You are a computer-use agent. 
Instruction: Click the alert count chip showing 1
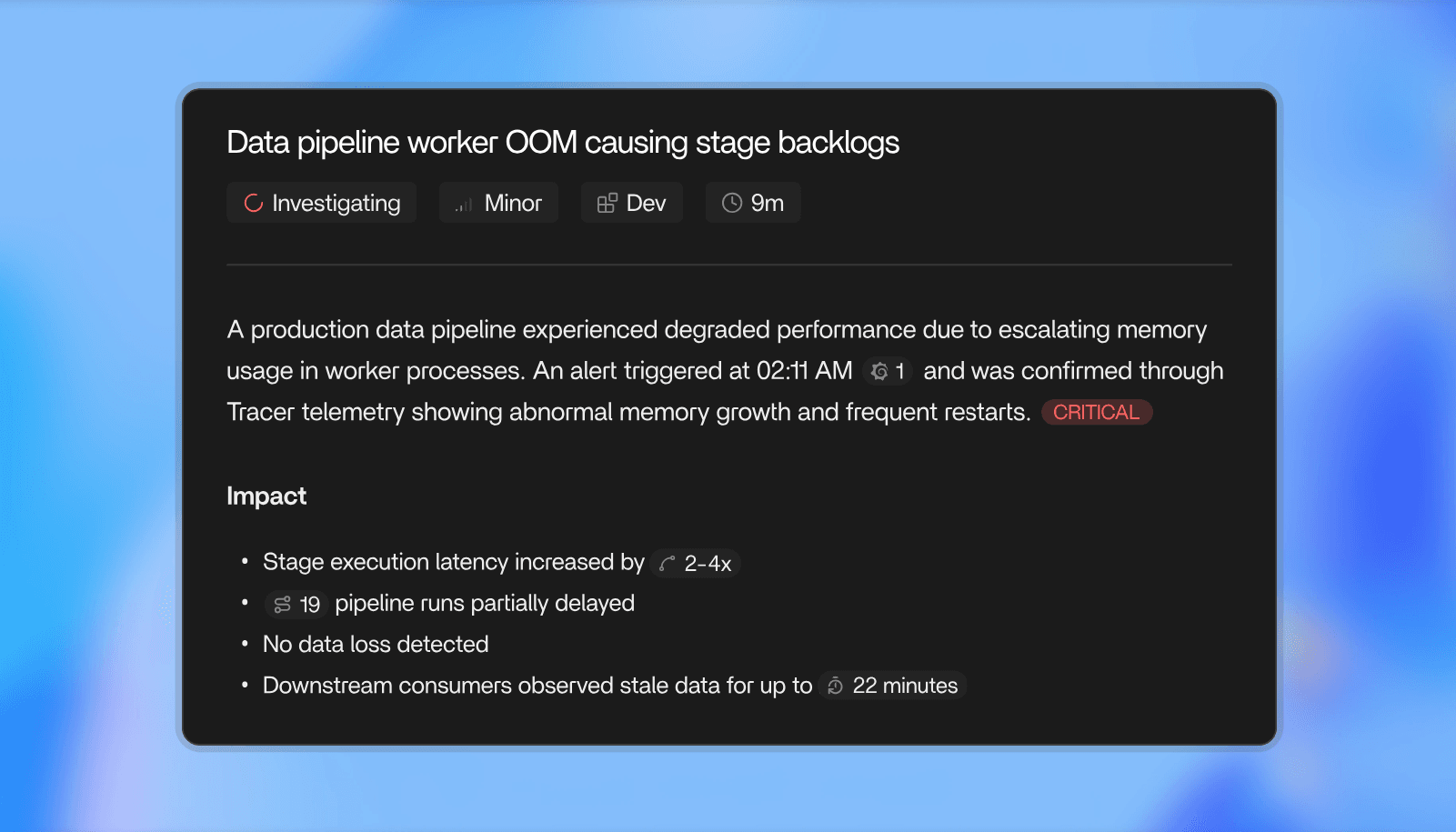(888, 371)
